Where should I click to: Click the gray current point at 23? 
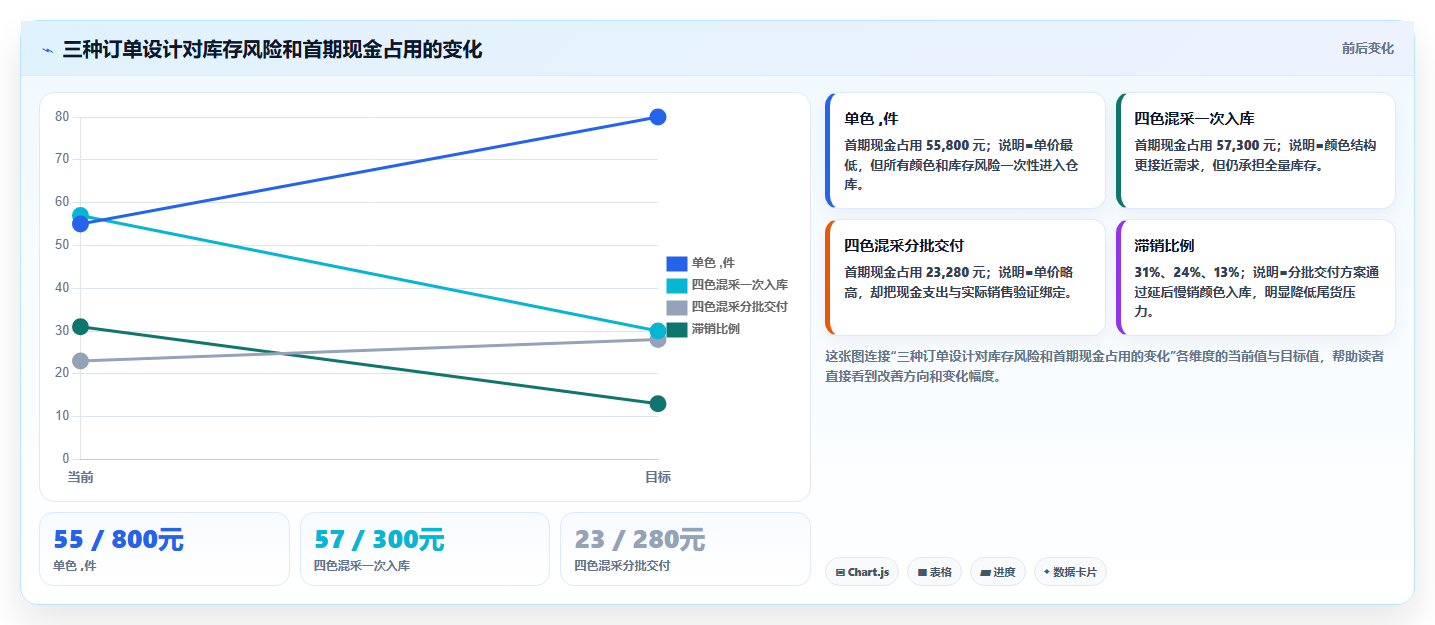tap(80, 361)
